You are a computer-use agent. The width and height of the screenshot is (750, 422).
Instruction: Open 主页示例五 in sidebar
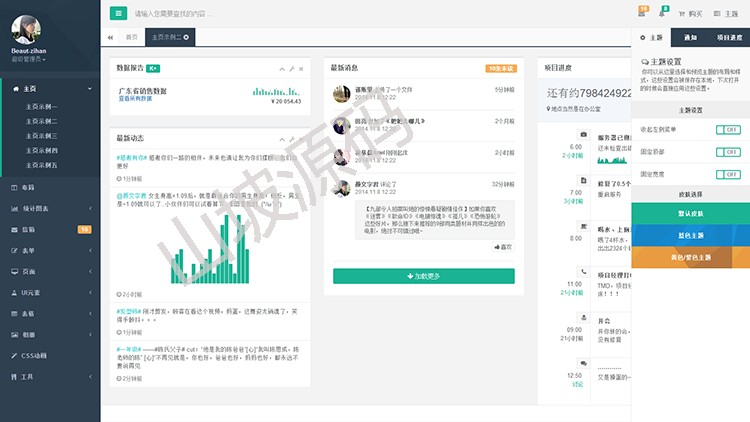(x=42, y=165)
